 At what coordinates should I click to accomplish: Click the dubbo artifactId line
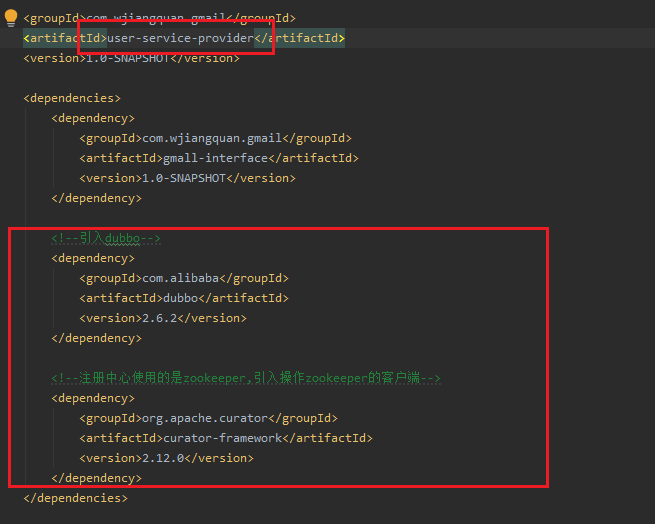(184, 298)
